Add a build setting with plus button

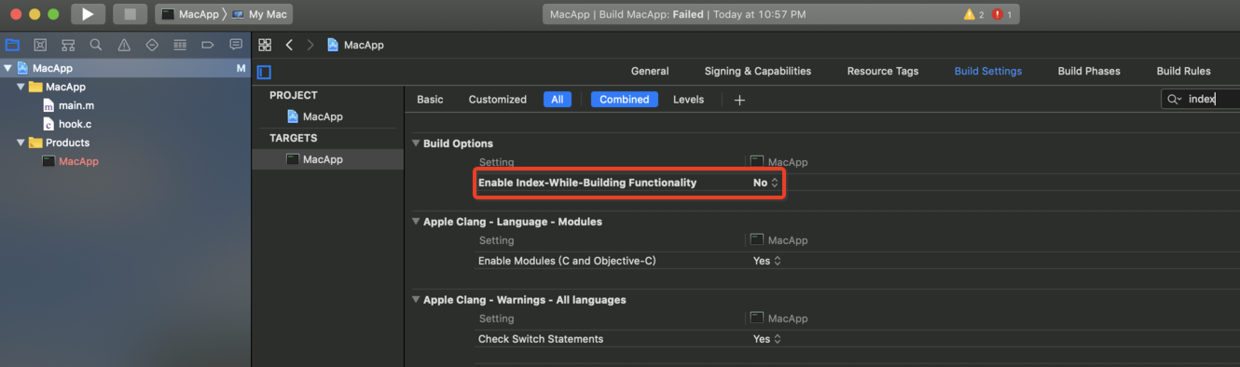coord(739,100)
